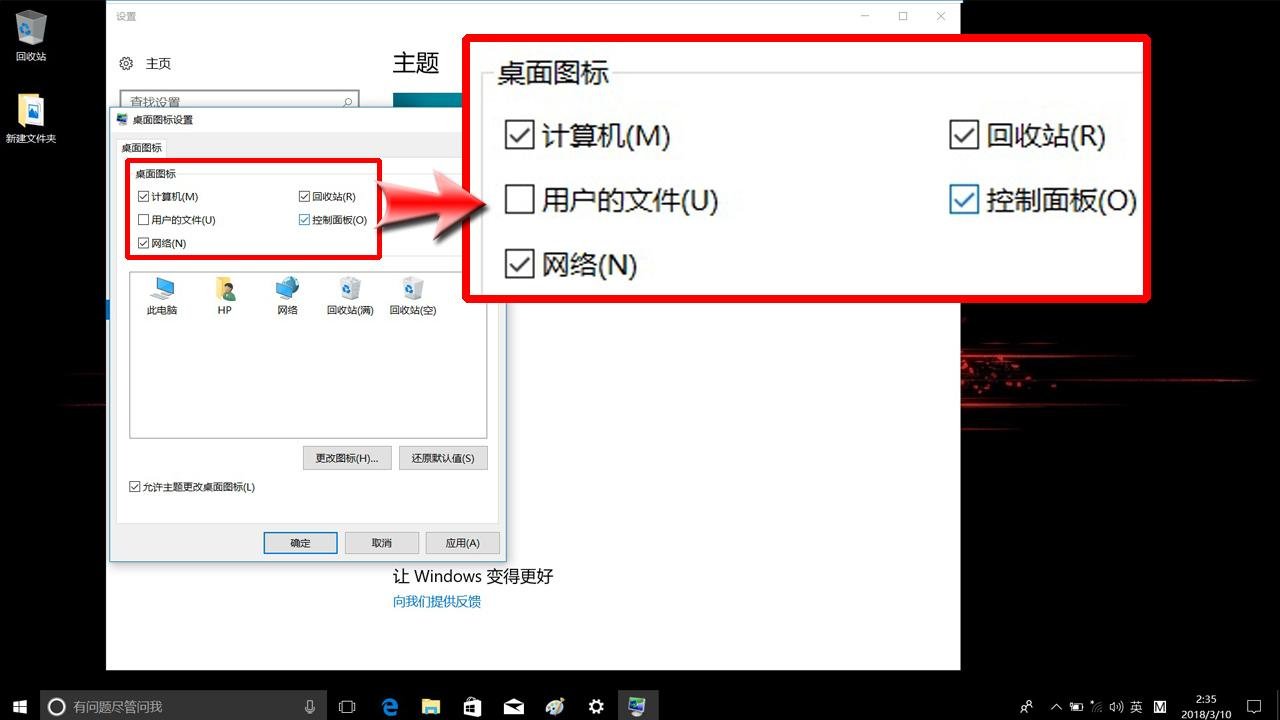Switch to the 桌面图标 tab
The height and width of the screenshot is (720, 1280).
click(143, 146)
